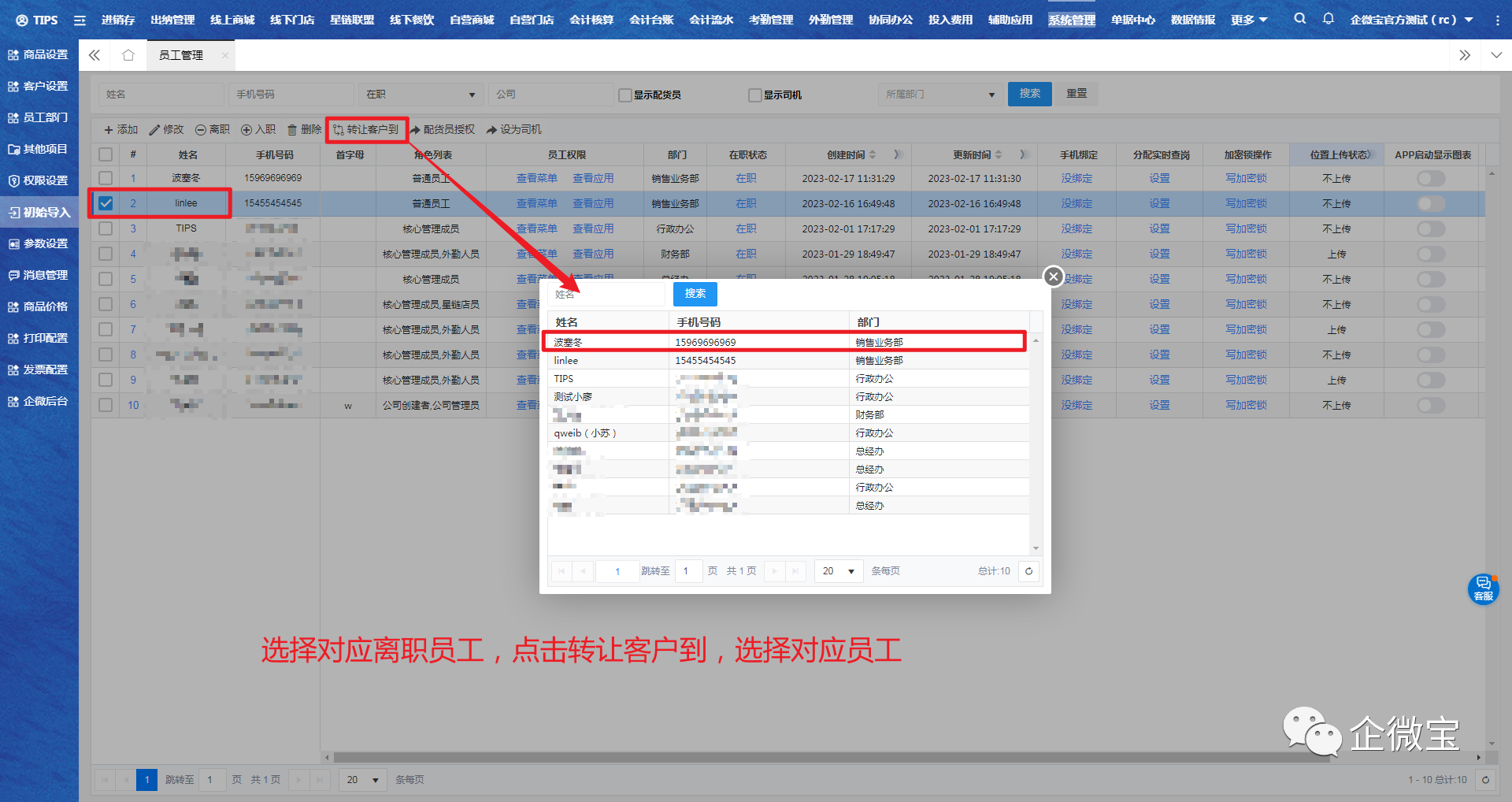The width and height of the screenshot is (1512, 802).
Task: Open the notification bell
Action: pyautogui.click(x=1329, y=19)
